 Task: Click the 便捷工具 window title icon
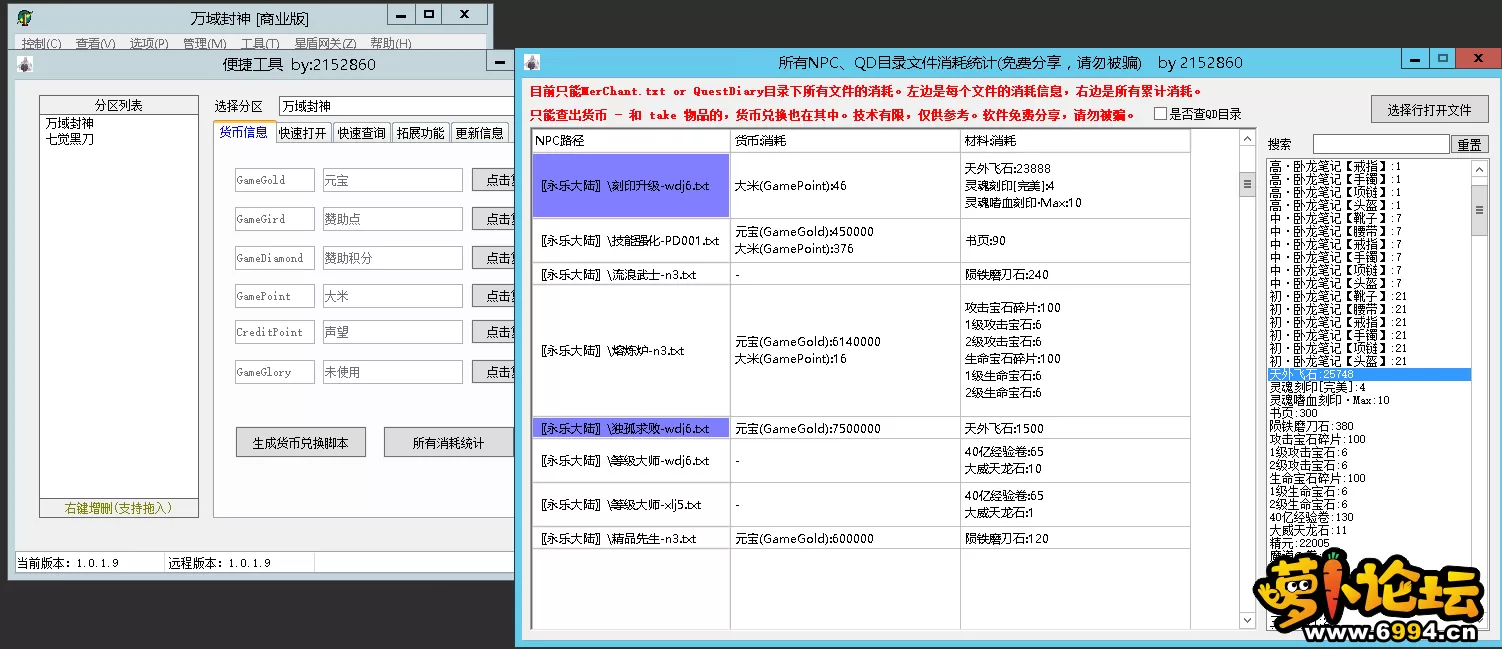[x=25, y=63]
